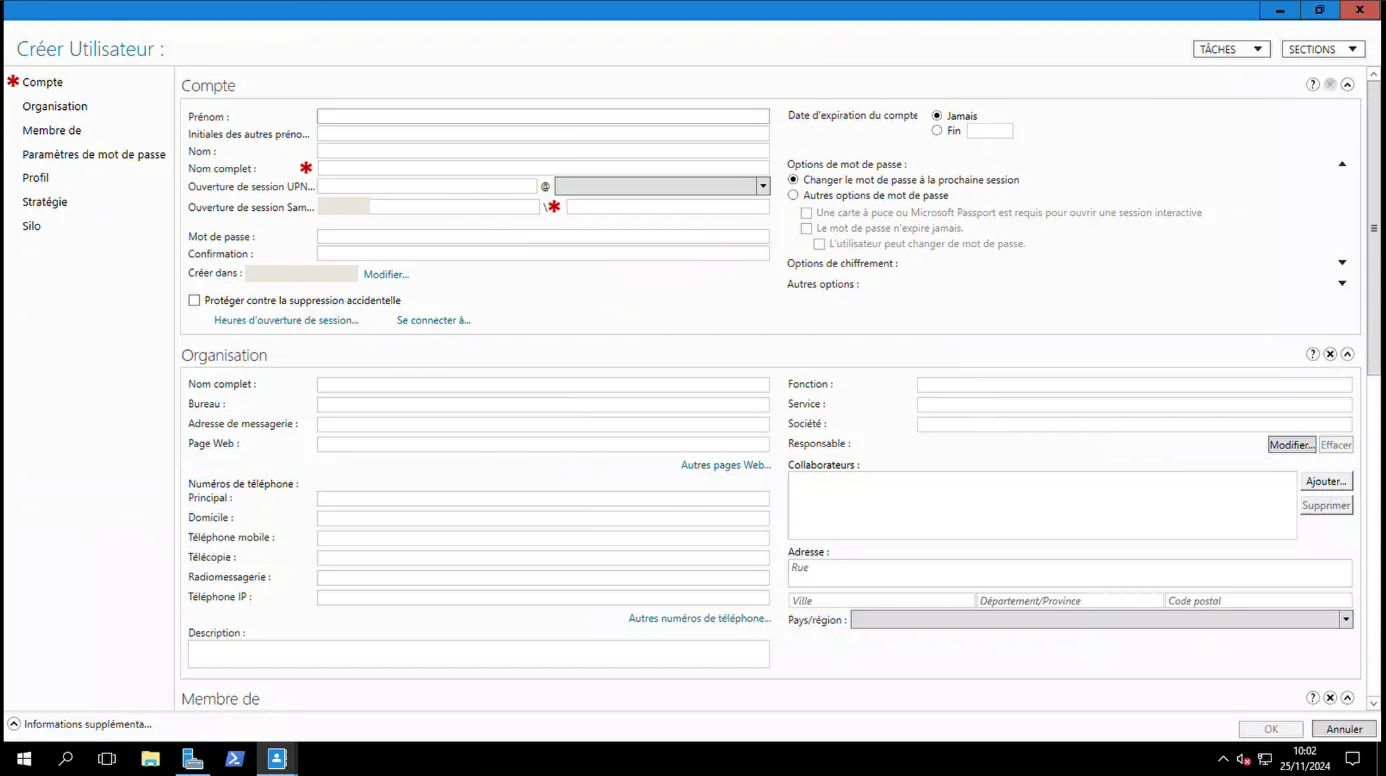1386x776 pixels.
Task: Select Autres options de mot de passe
Action: [793, 196]
